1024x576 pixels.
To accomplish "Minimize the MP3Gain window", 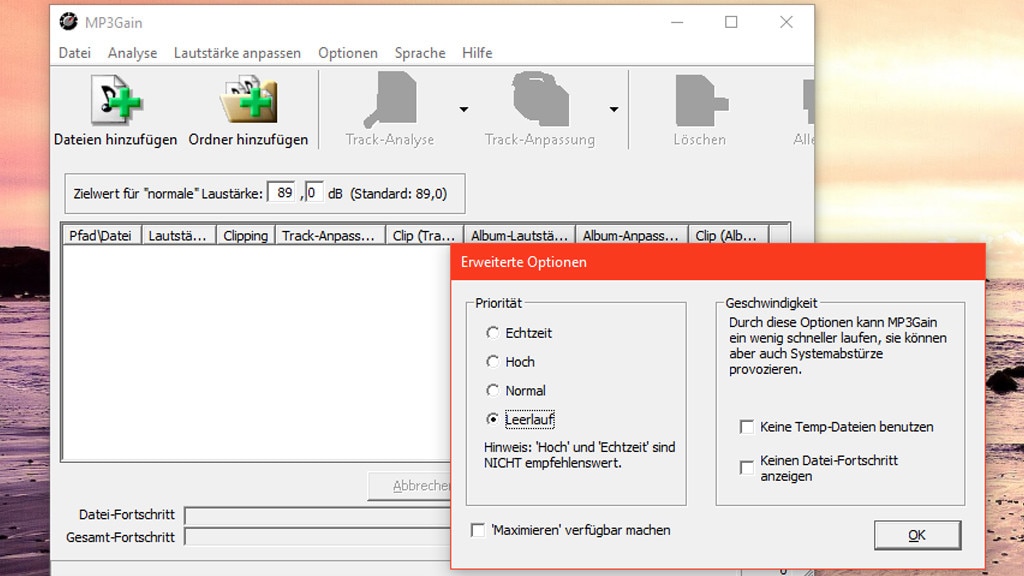I will tap(677, 22).
